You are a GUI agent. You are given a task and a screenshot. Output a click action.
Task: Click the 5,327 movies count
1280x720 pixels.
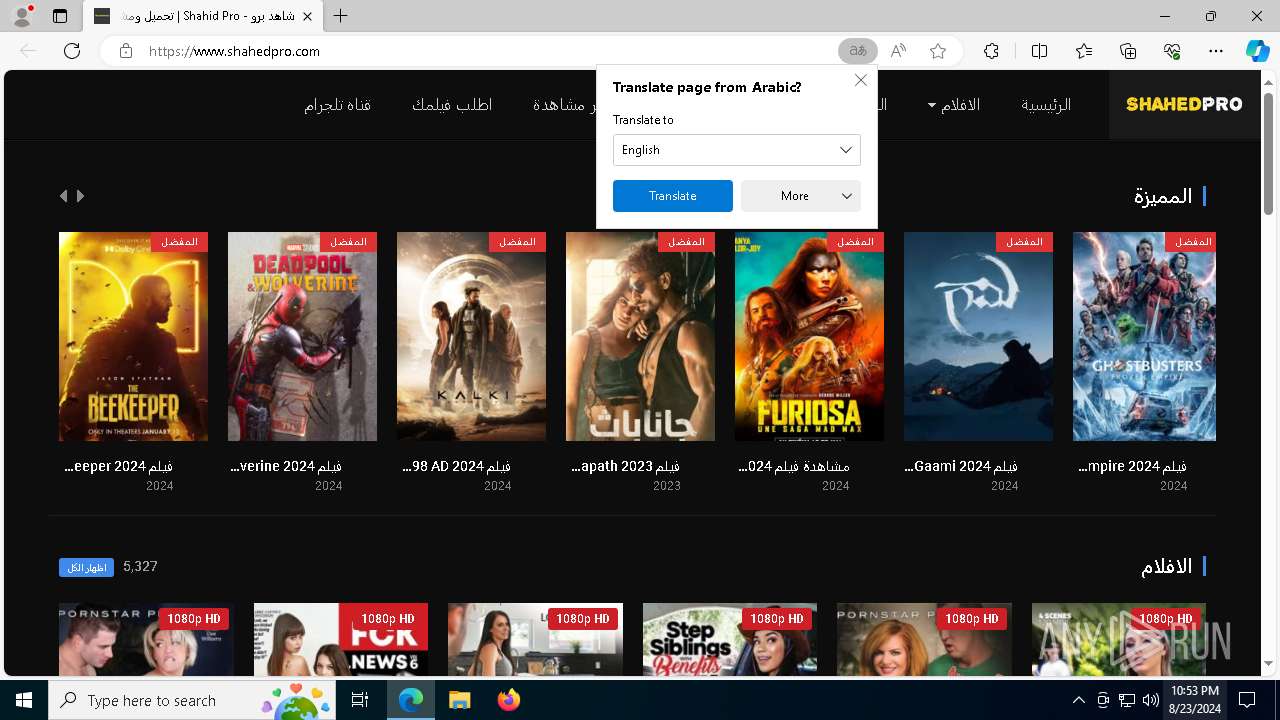[140, 566]
